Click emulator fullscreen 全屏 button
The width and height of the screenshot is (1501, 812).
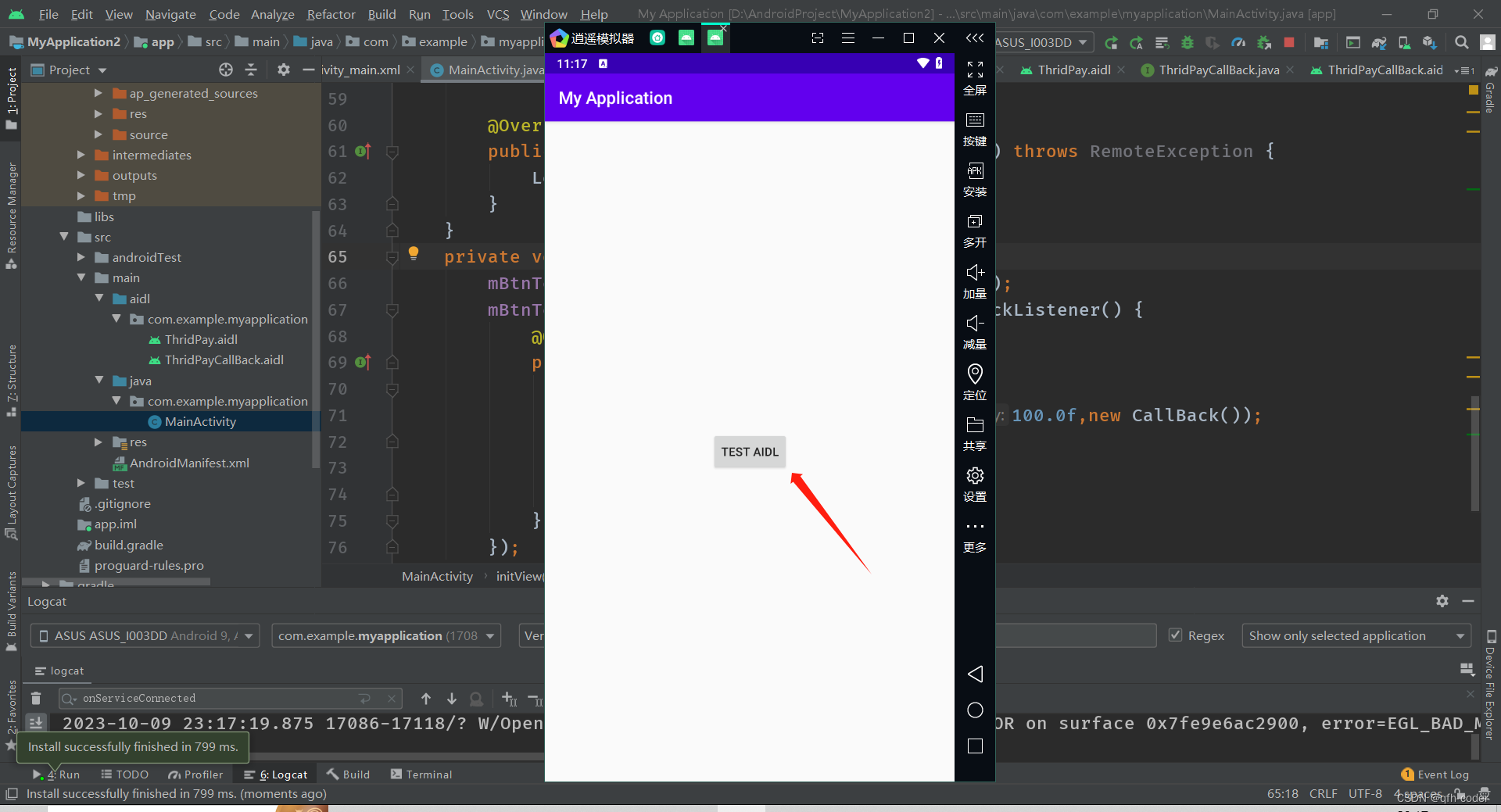pos(975,78)
